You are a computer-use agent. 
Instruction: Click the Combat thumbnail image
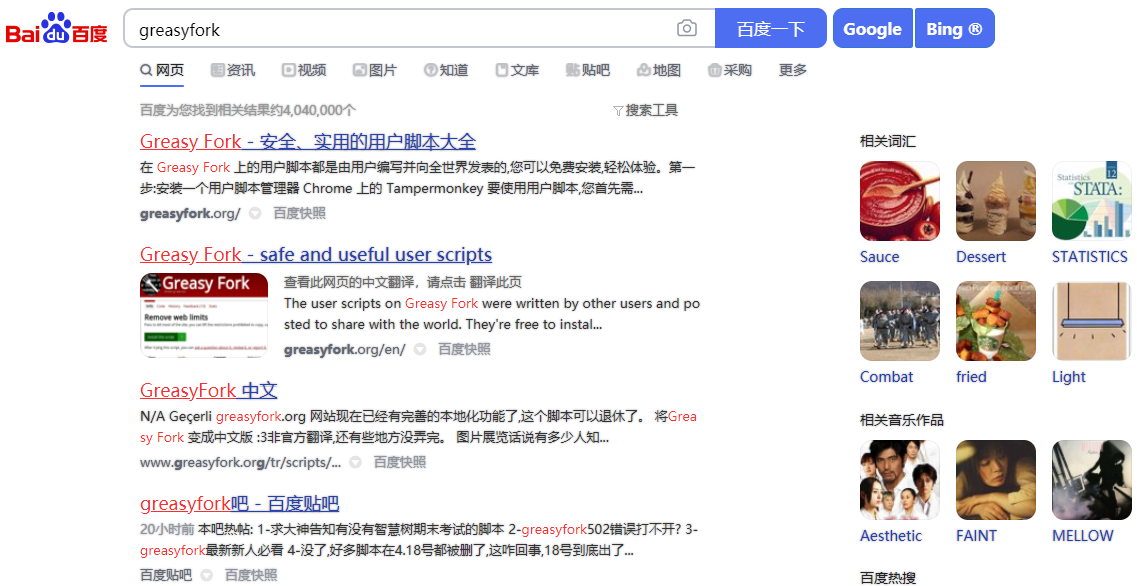pyautogui.click(x=900, y=321)
